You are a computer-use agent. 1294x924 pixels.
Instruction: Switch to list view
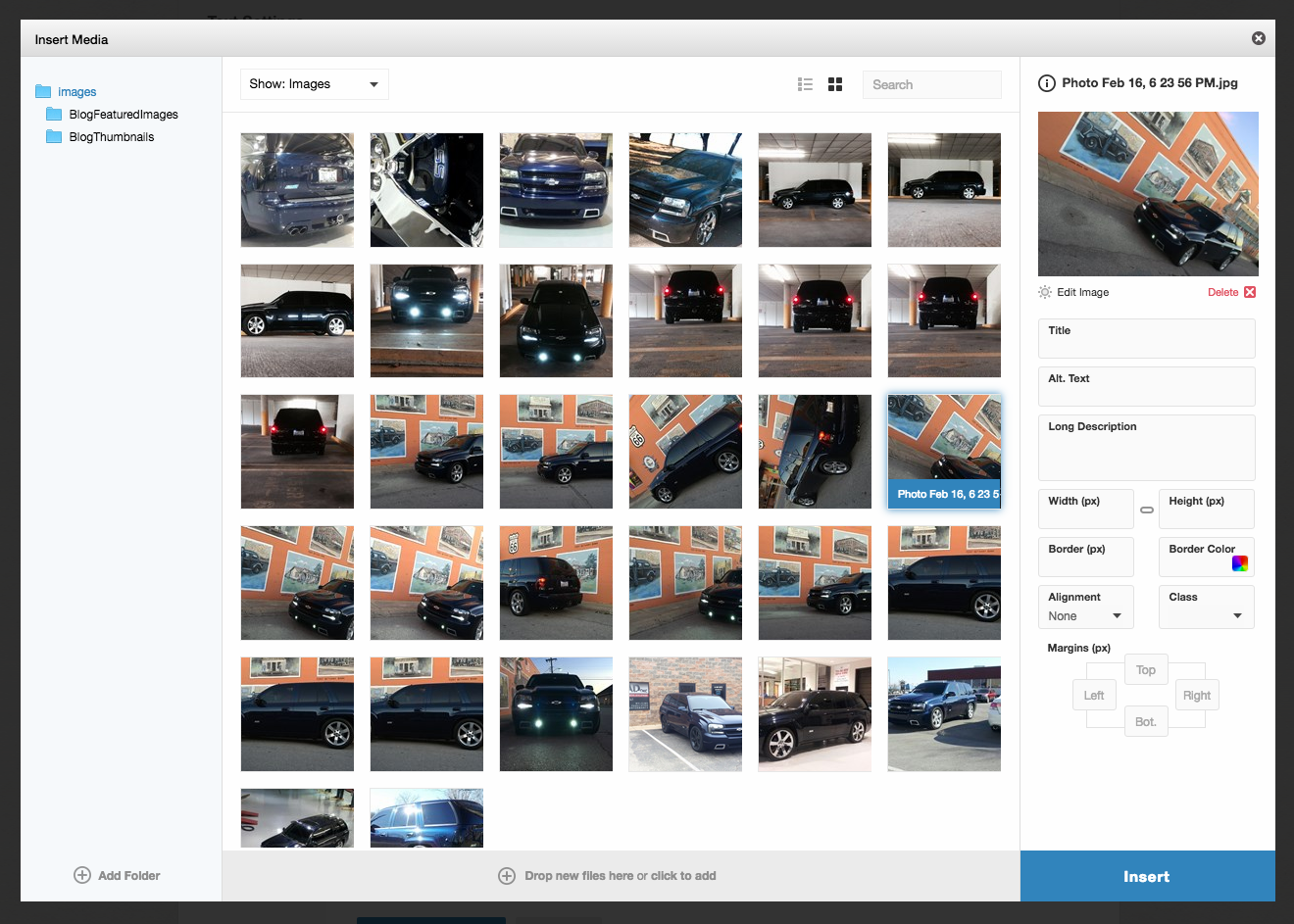pos(805,84)
